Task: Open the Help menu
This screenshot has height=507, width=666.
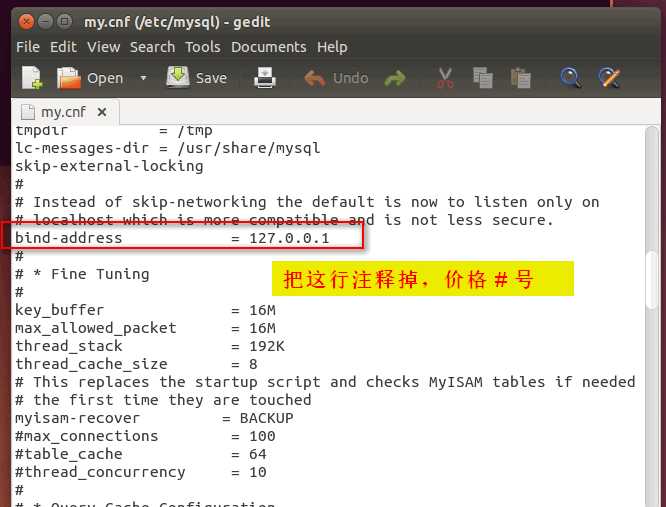Action: (x=332, y=47)
